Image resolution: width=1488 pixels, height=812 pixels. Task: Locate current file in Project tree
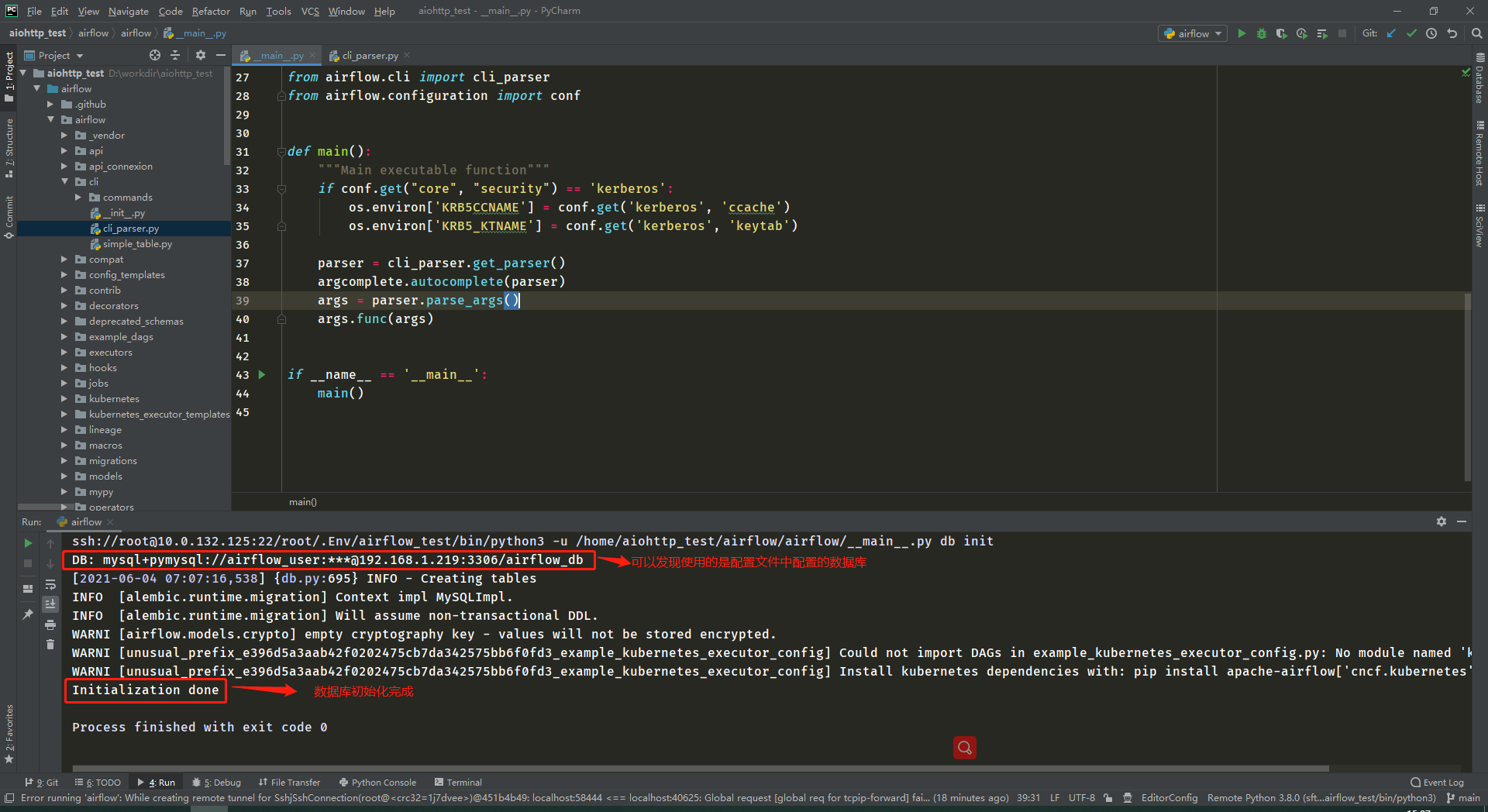tap(155, 55)
